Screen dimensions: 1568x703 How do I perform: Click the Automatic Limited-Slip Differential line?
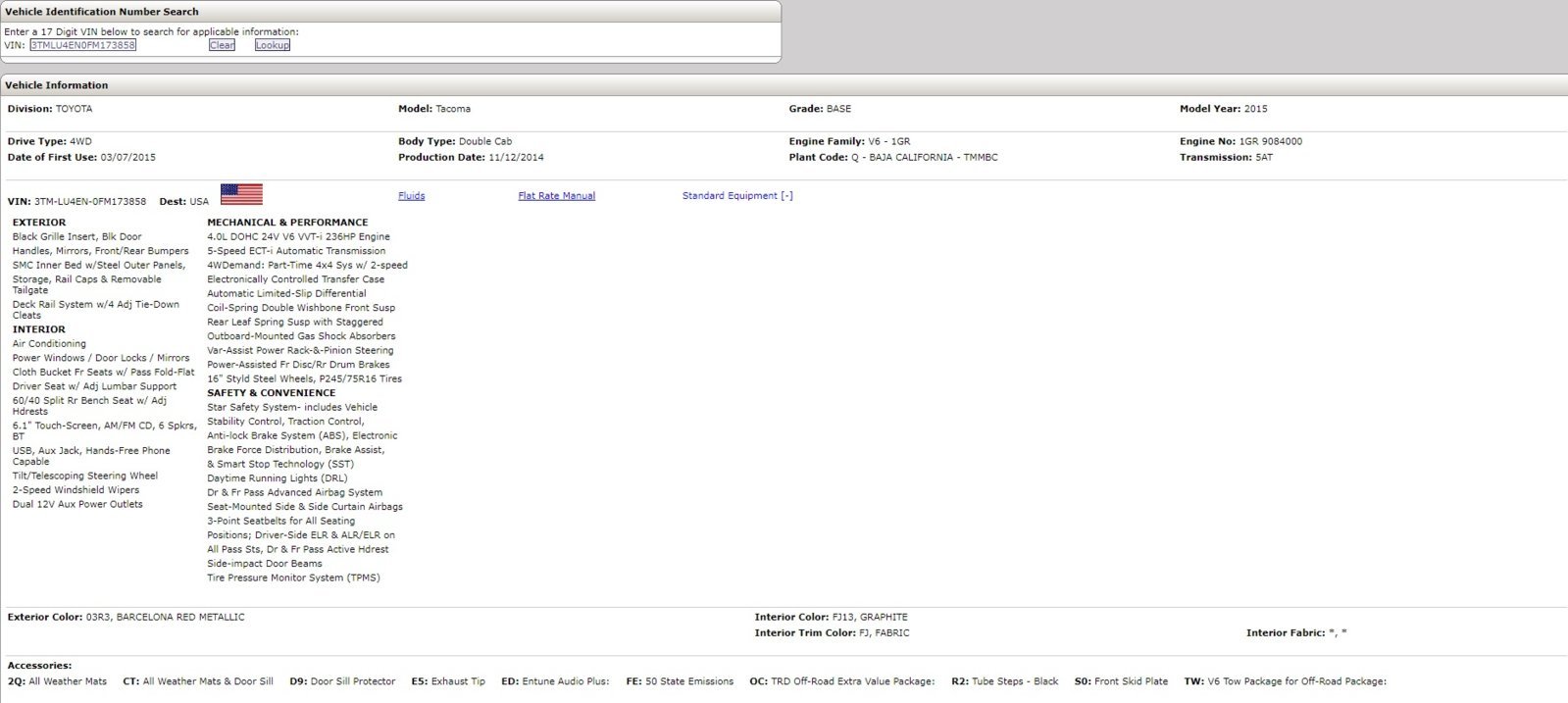286,294
